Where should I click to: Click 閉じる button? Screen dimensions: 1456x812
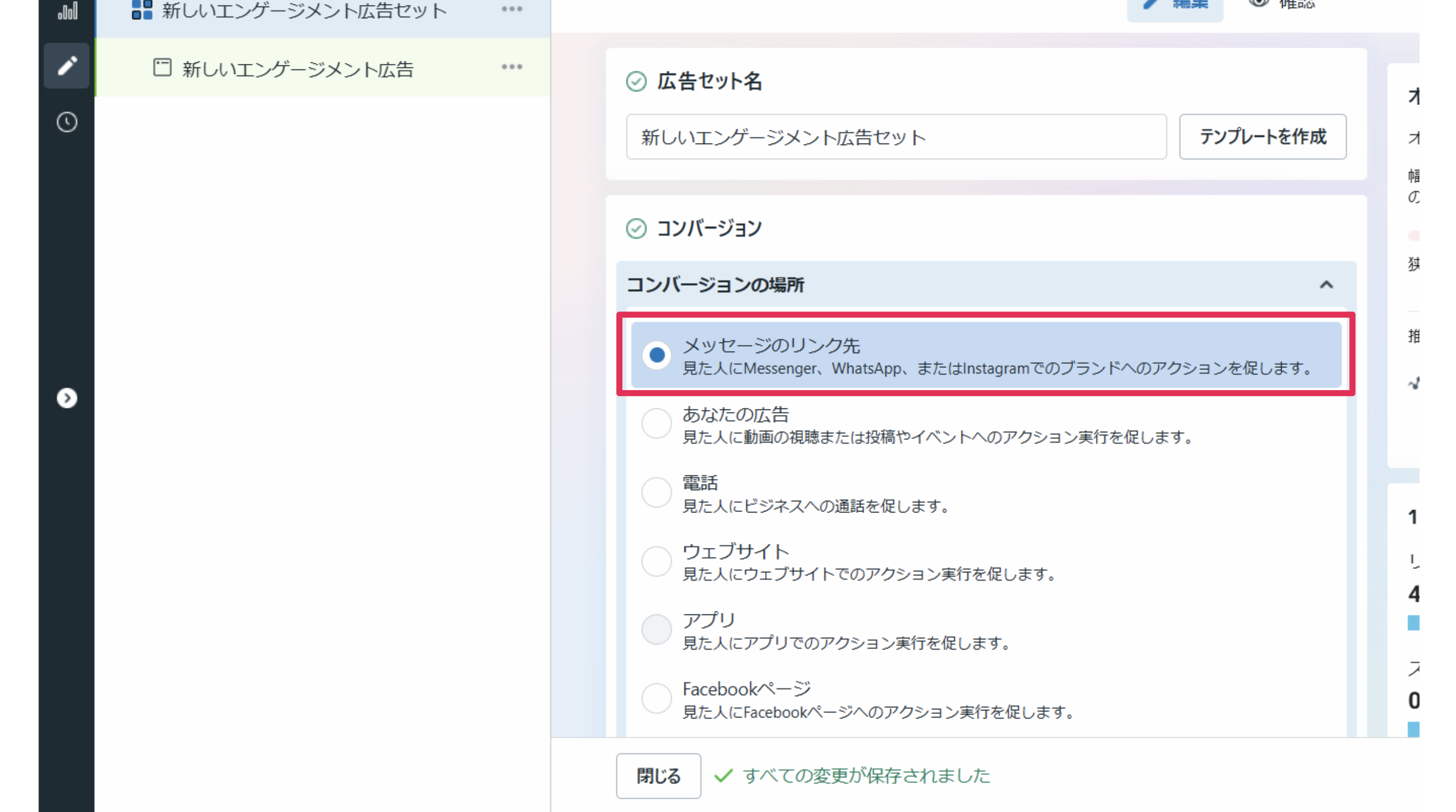click(x=659, y=776)
